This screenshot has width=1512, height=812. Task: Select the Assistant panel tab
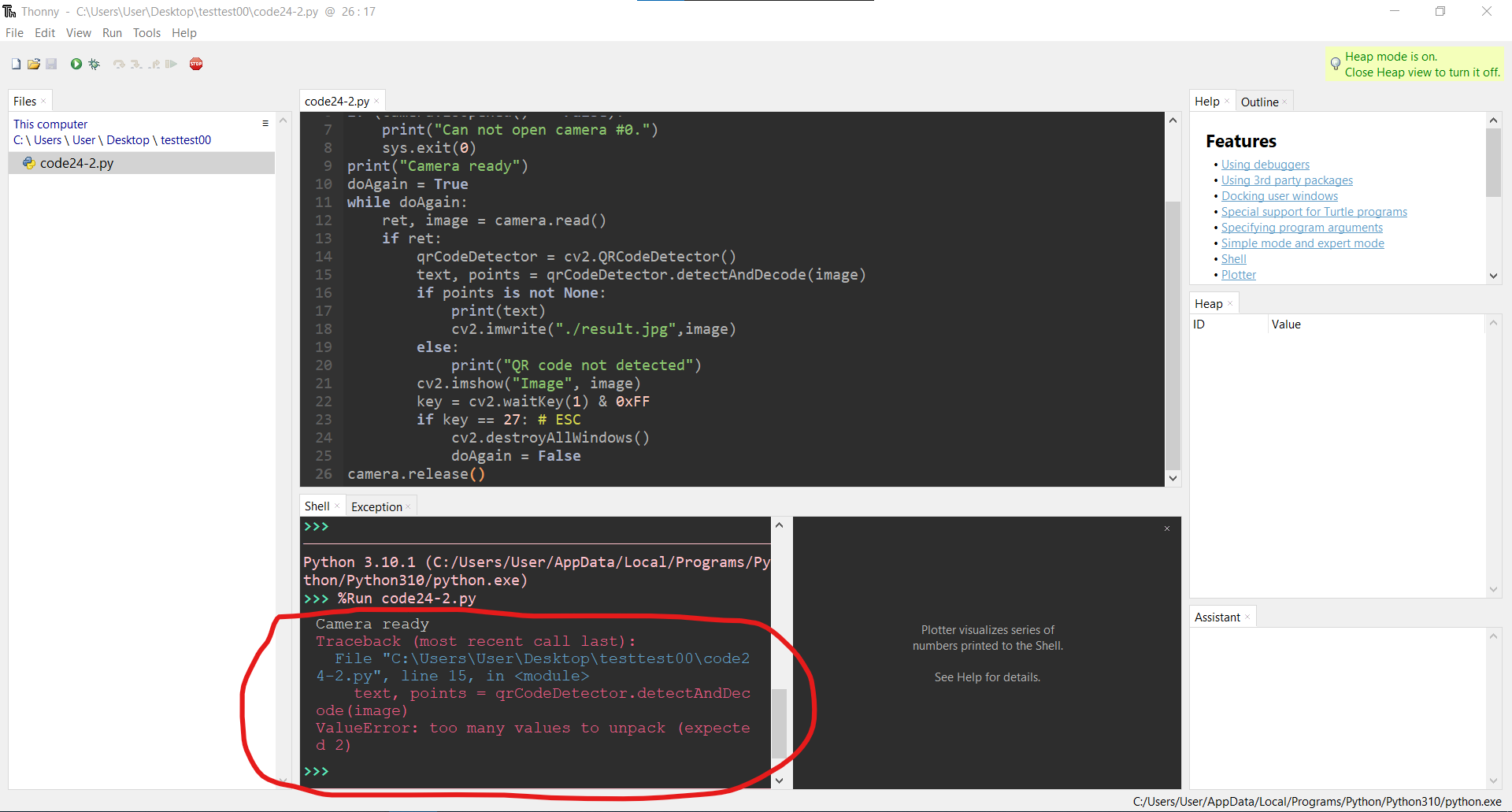tap(1217, 617)
